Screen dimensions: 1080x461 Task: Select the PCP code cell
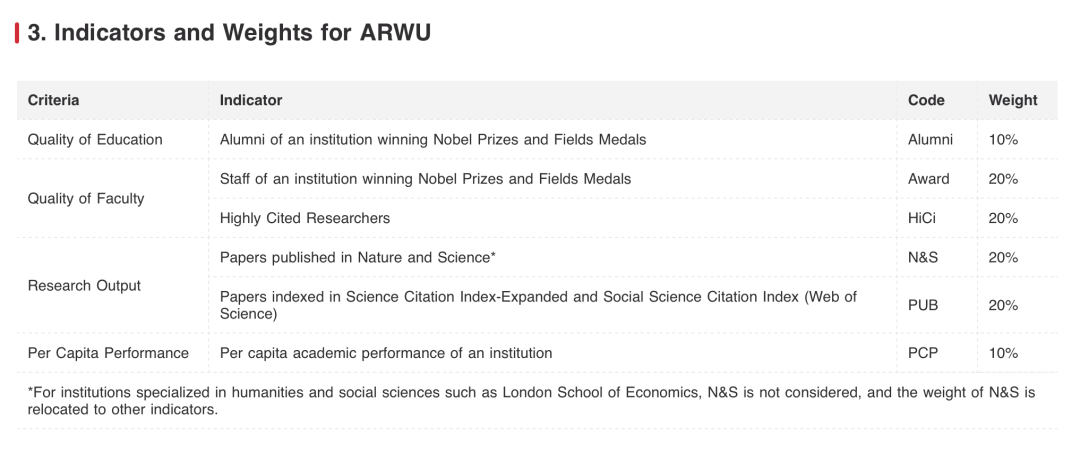(923, 353)
